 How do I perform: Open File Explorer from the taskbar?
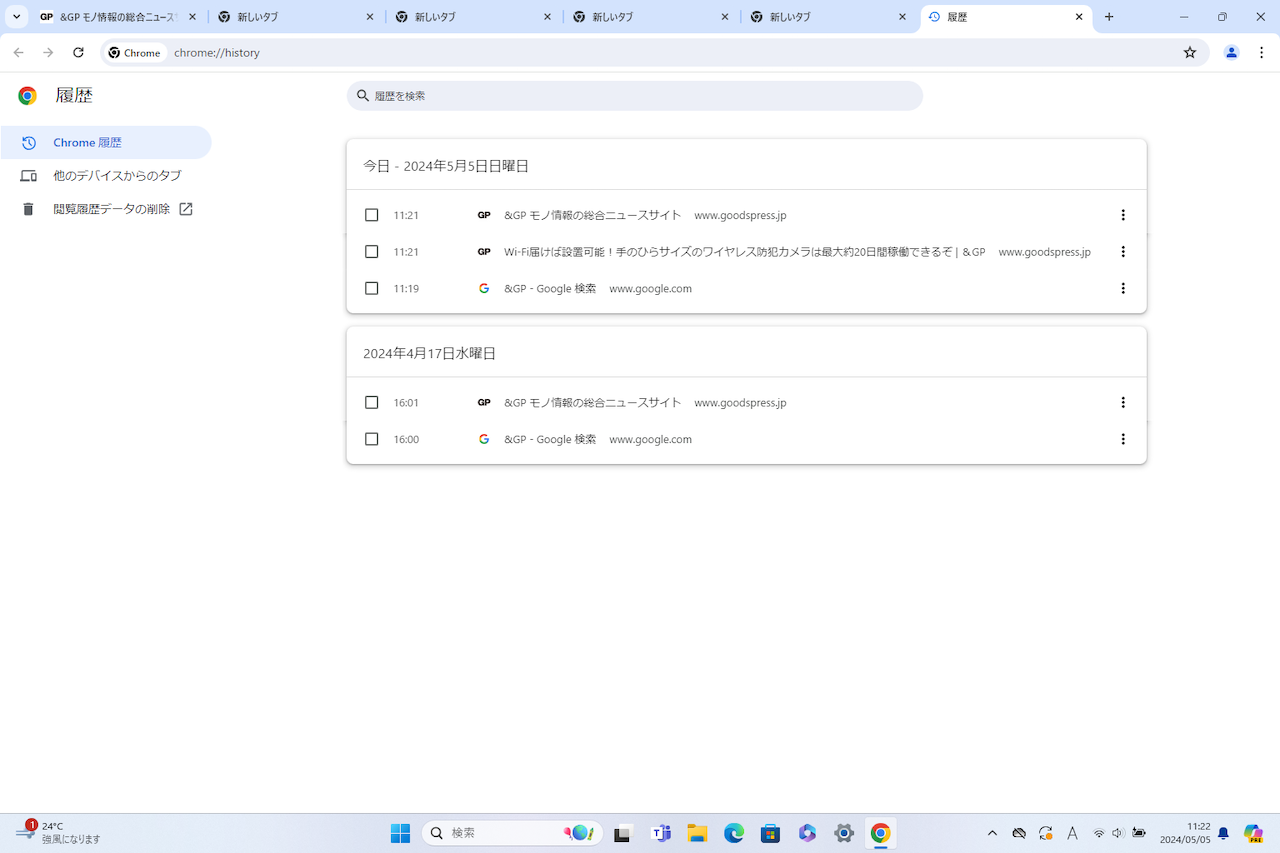pyautogui.click(x=697, y=833)
